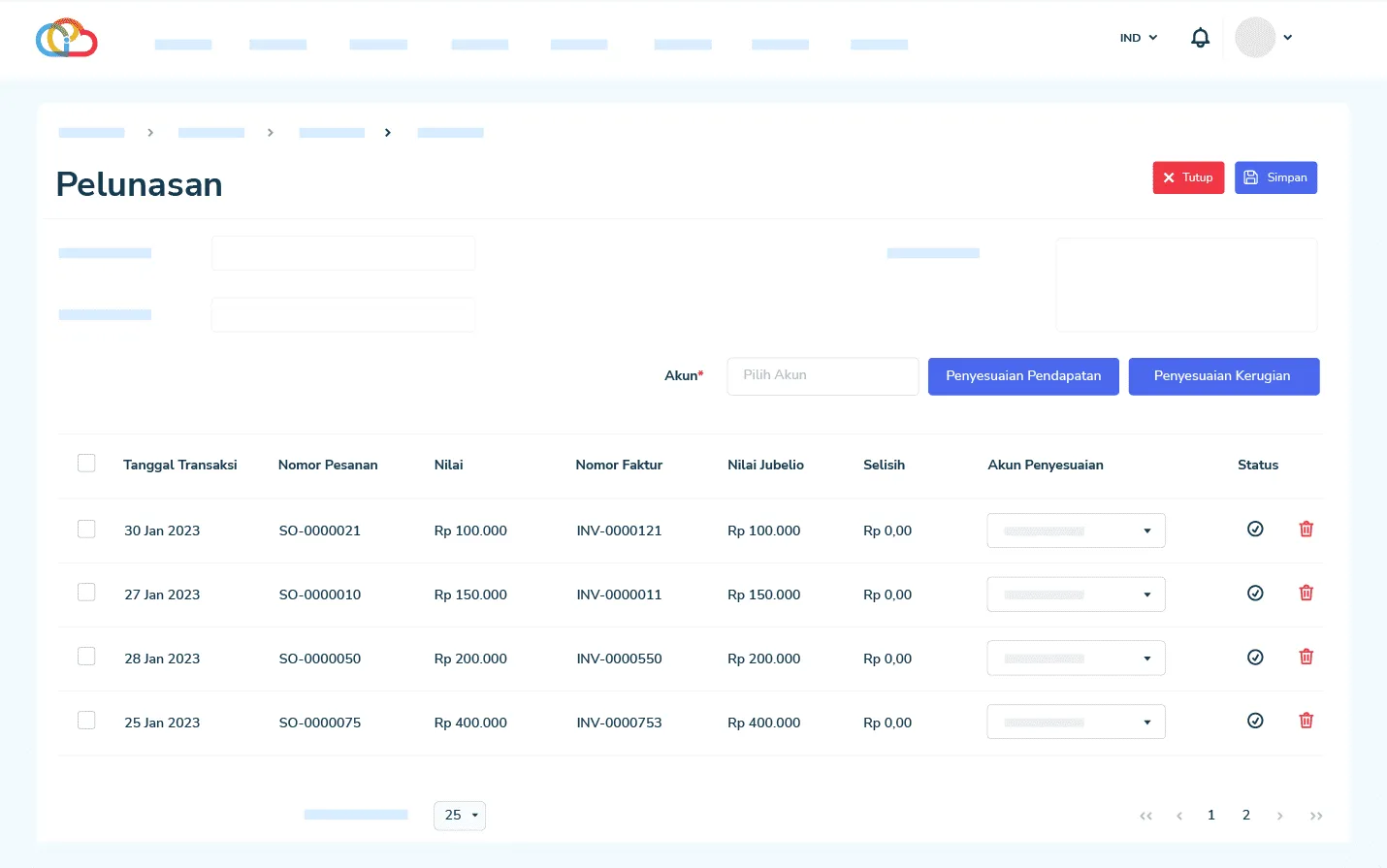This screenshot has height=868, width=1387.
Task: Click the status check icon for SO-0000050
Action: tap(1255, 657)
